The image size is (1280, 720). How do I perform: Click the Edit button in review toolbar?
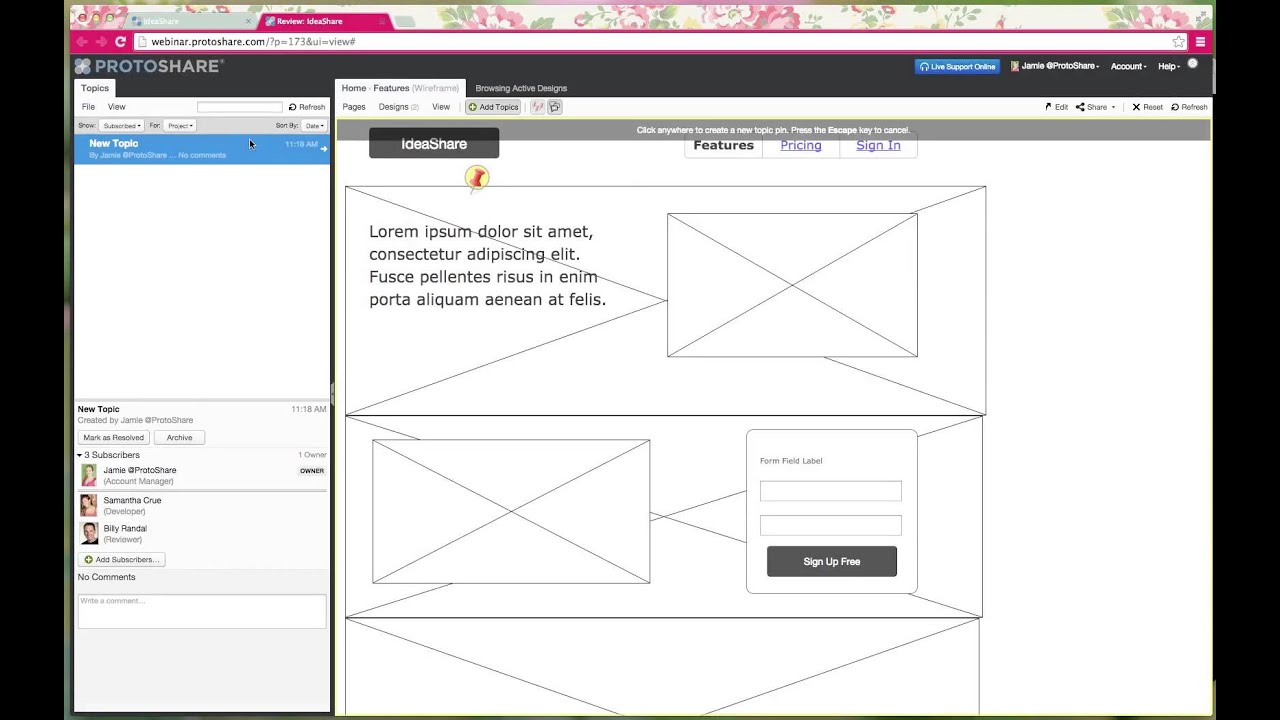(1057, 107)
